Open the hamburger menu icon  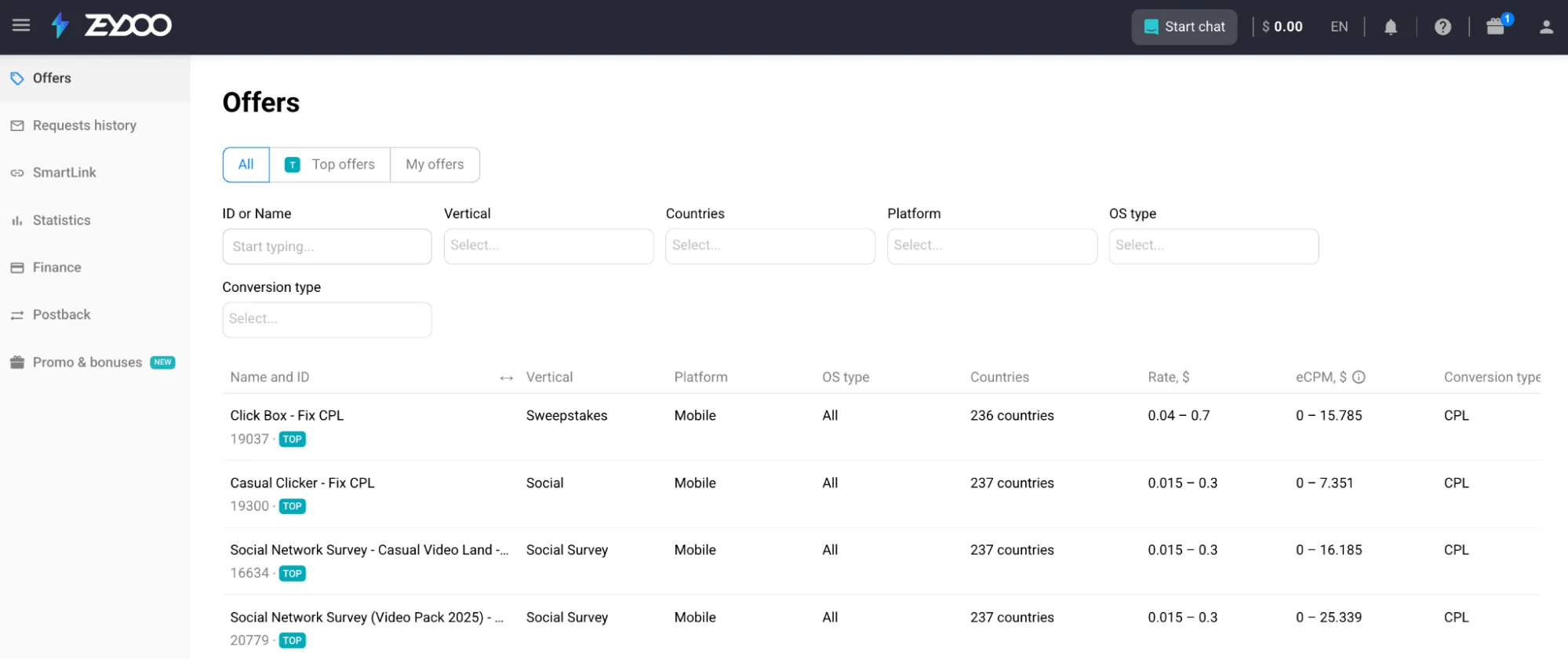[x=21, y=26]
